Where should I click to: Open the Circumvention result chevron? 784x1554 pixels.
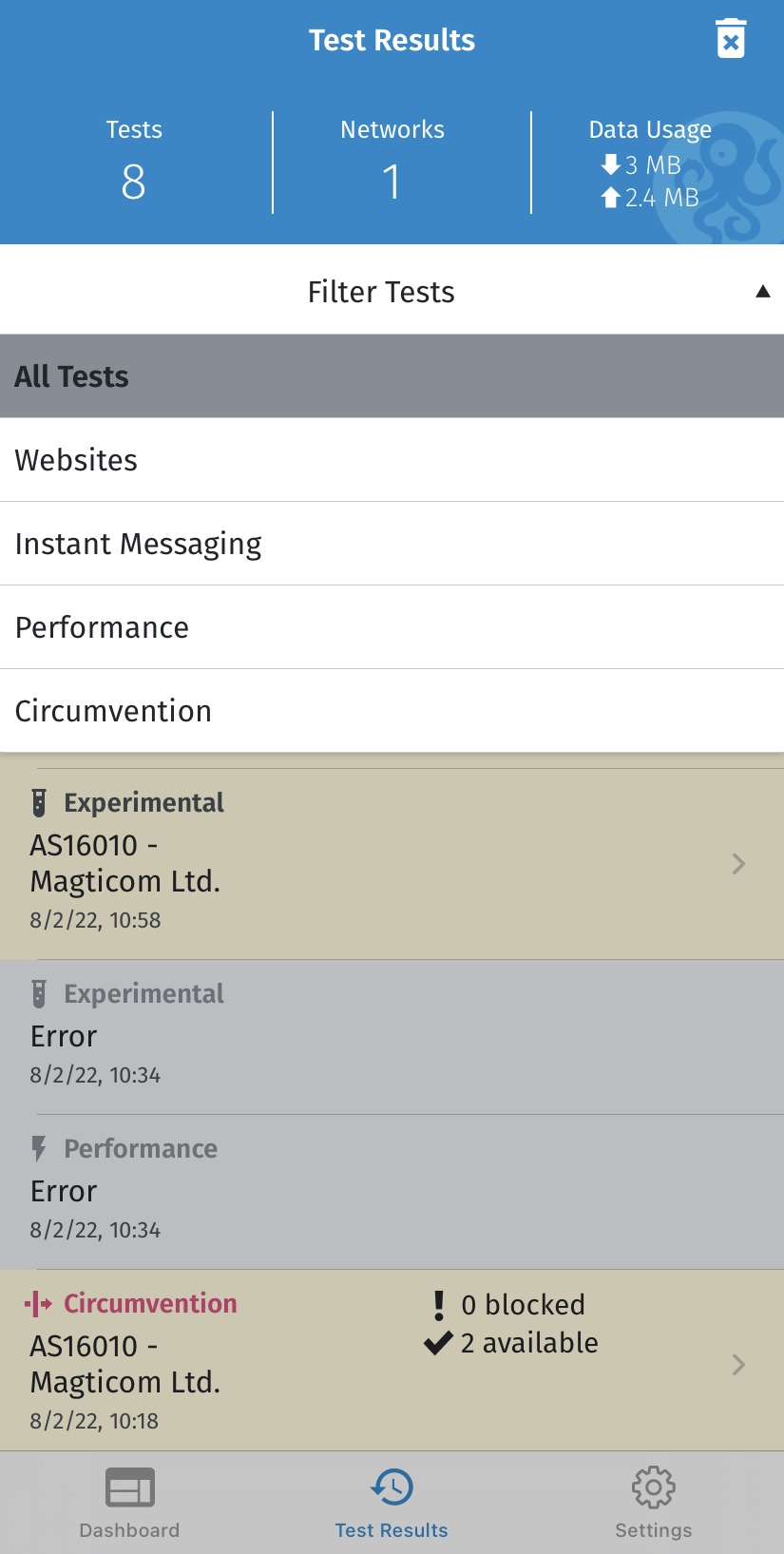click(x=738, y=1365)
